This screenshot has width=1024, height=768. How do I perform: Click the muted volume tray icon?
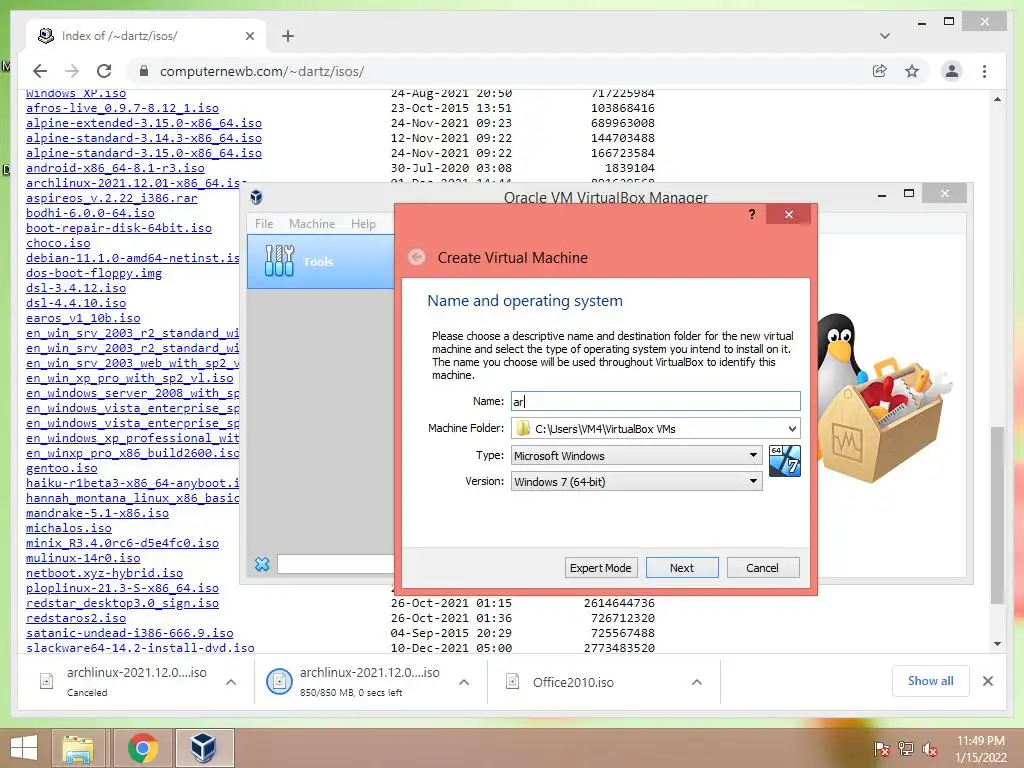pyautogui.click(x=930, y=749)
